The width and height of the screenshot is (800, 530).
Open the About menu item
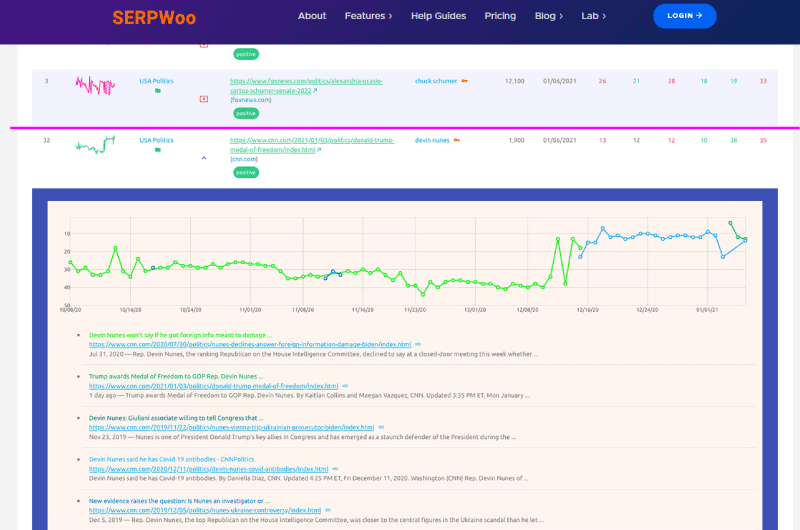(x=312, y=16)
